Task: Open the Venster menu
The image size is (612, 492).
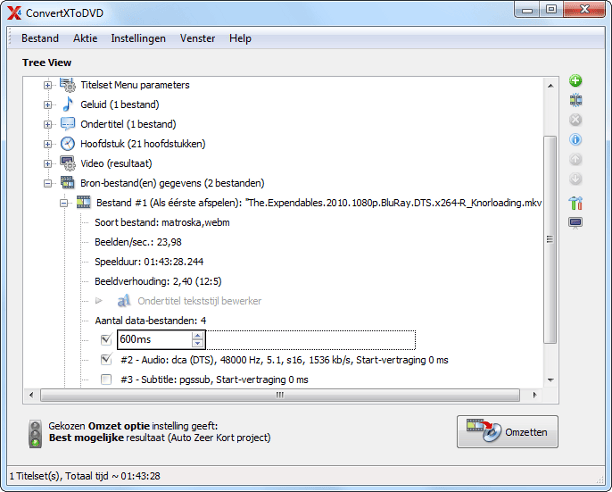Action: coord(197,38)
